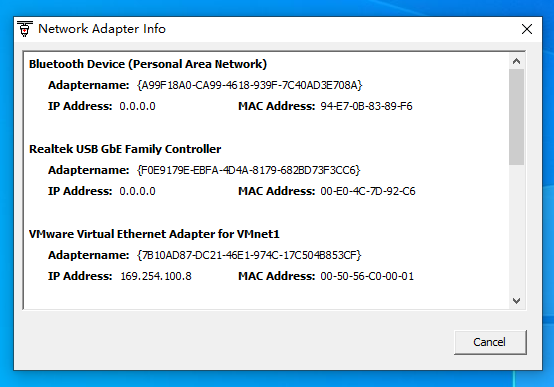Click the Realtek adapter's 0.0.0.0 IP address

(x=137, y=191)
